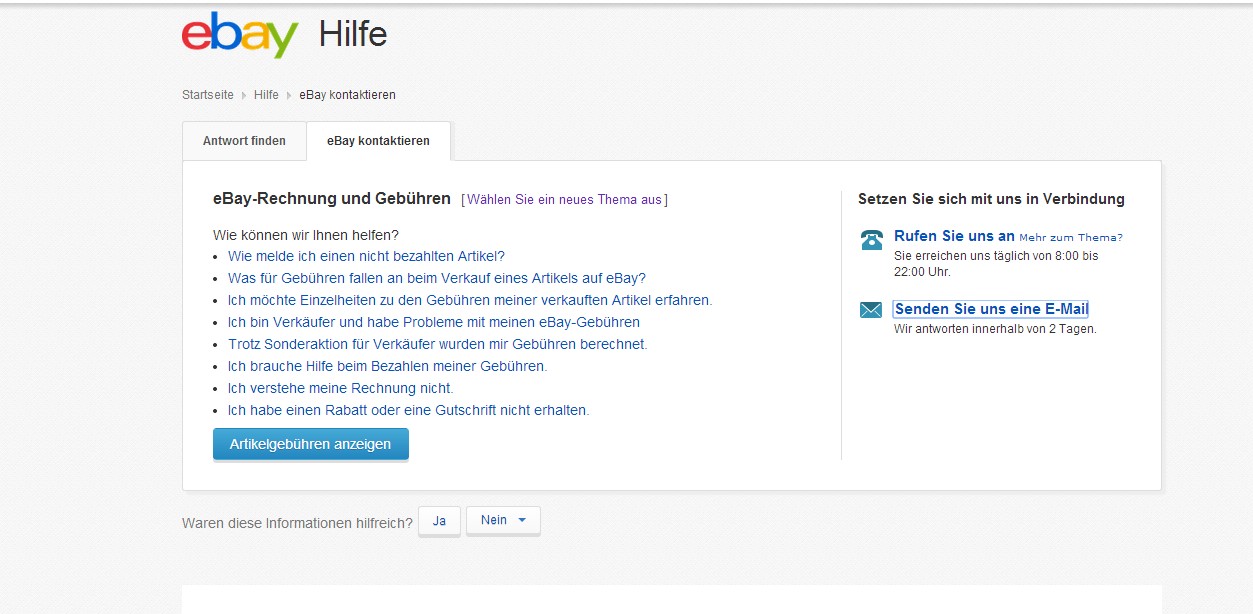
Task: Click Senden Sie uns eine E-Mail
Action: coord(991,309)
